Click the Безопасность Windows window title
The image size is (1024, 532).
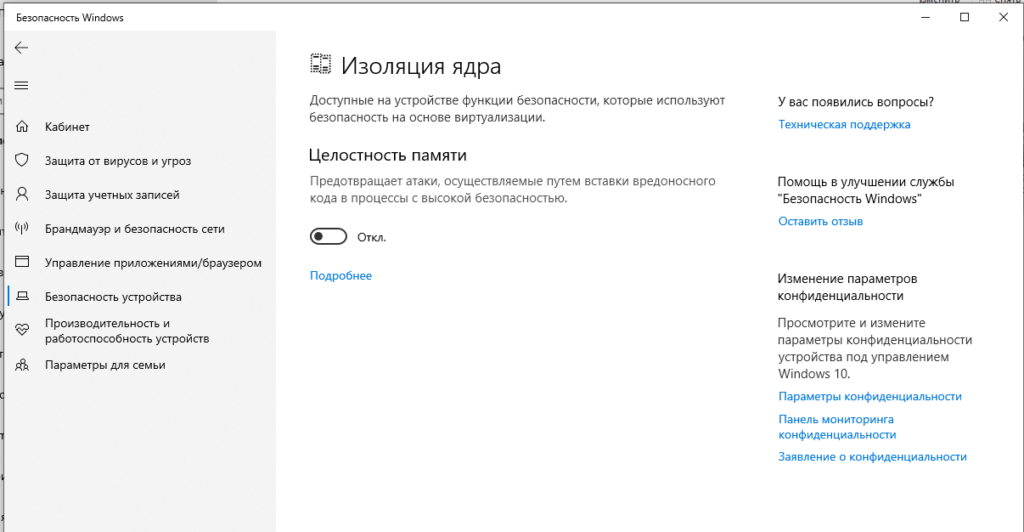coord(70,18)
